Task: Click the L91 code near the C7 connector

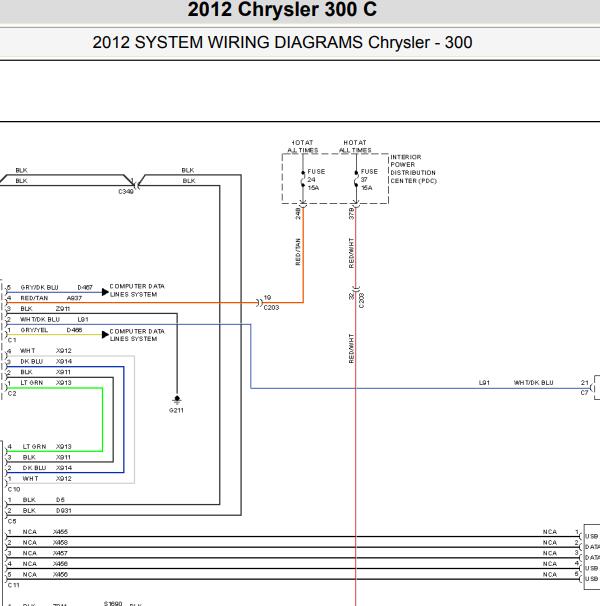Action: click(x=484, y=383)
